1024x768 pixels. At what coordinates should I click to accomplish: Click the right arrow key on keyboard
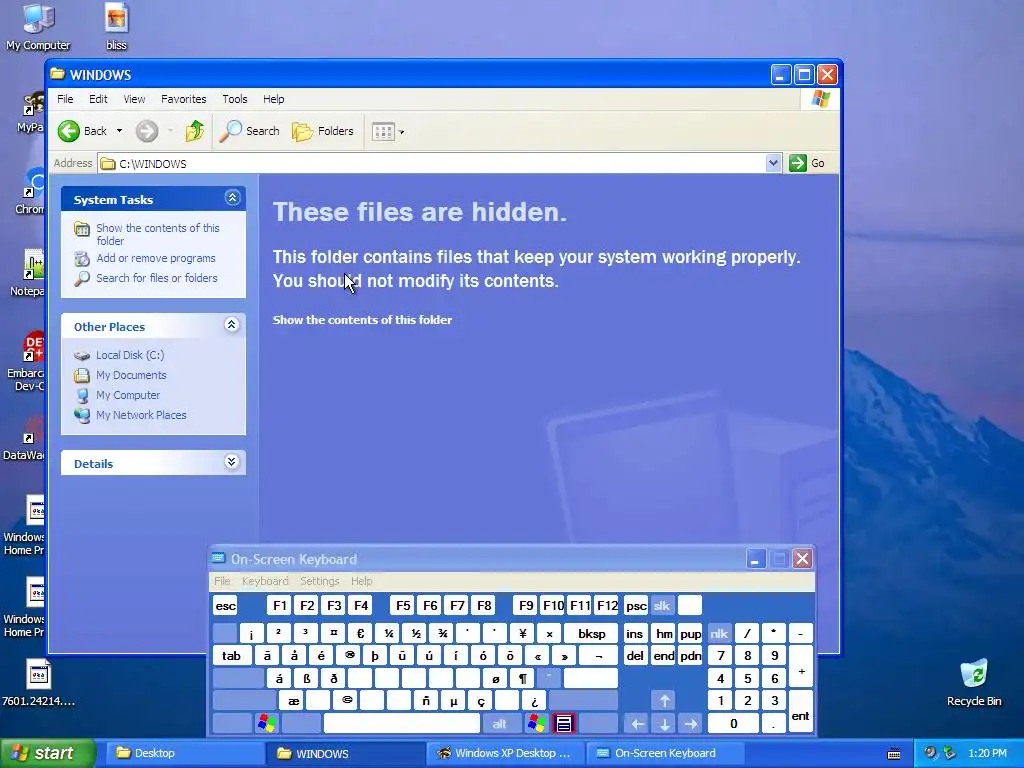[x=691, y=724]
